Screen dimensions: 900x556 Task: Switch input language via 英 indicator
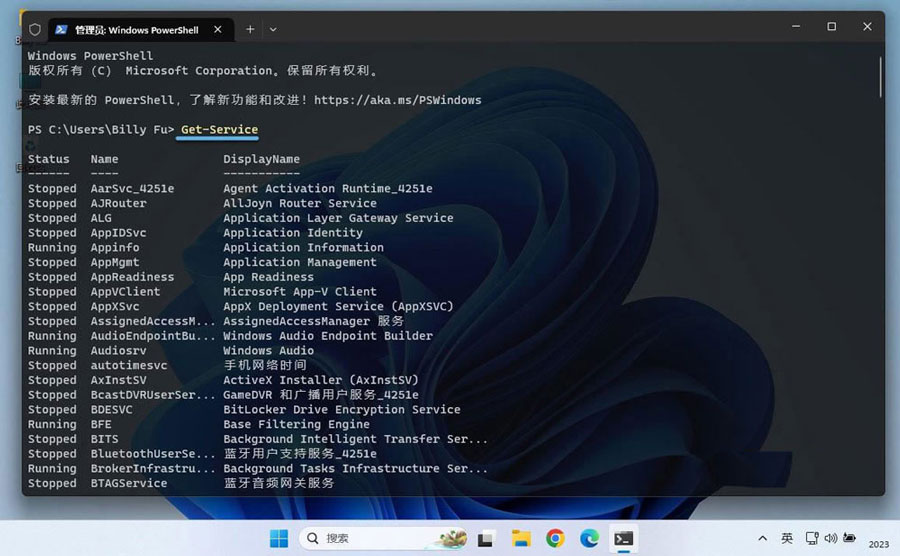[787, 538]
